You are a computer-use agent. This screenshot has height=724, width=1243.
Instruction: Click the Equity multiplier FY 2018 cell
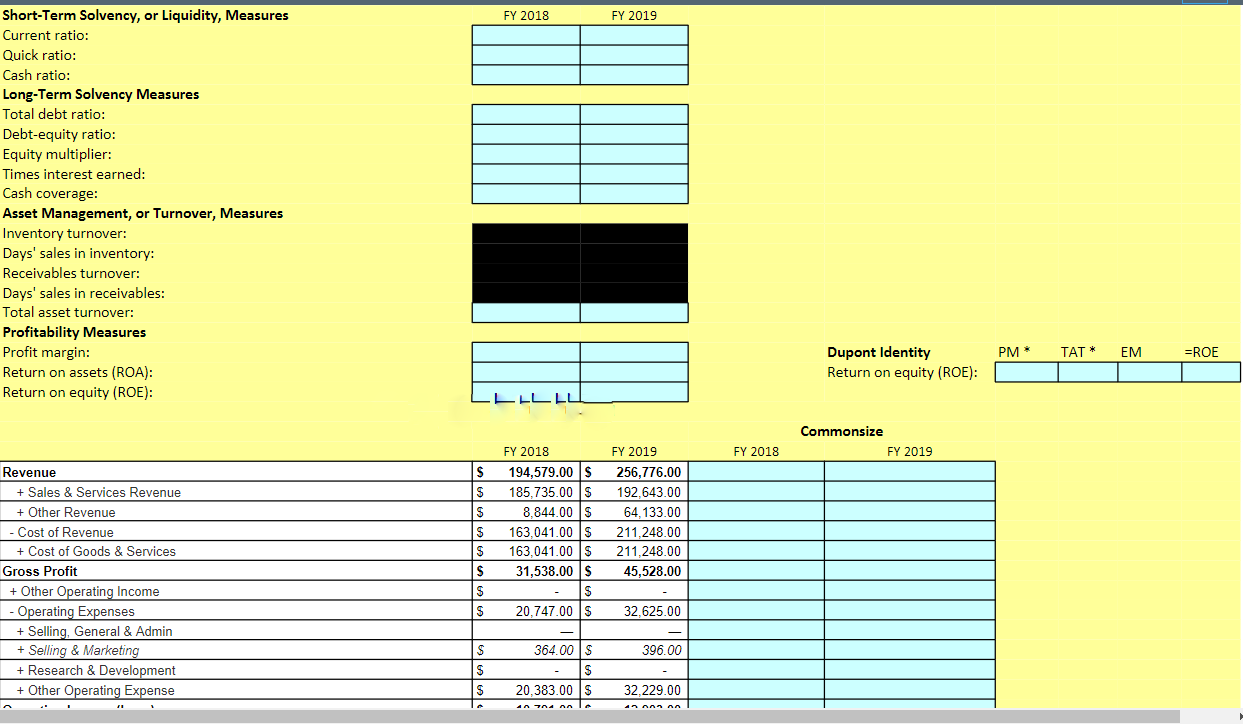click(525, 153)
